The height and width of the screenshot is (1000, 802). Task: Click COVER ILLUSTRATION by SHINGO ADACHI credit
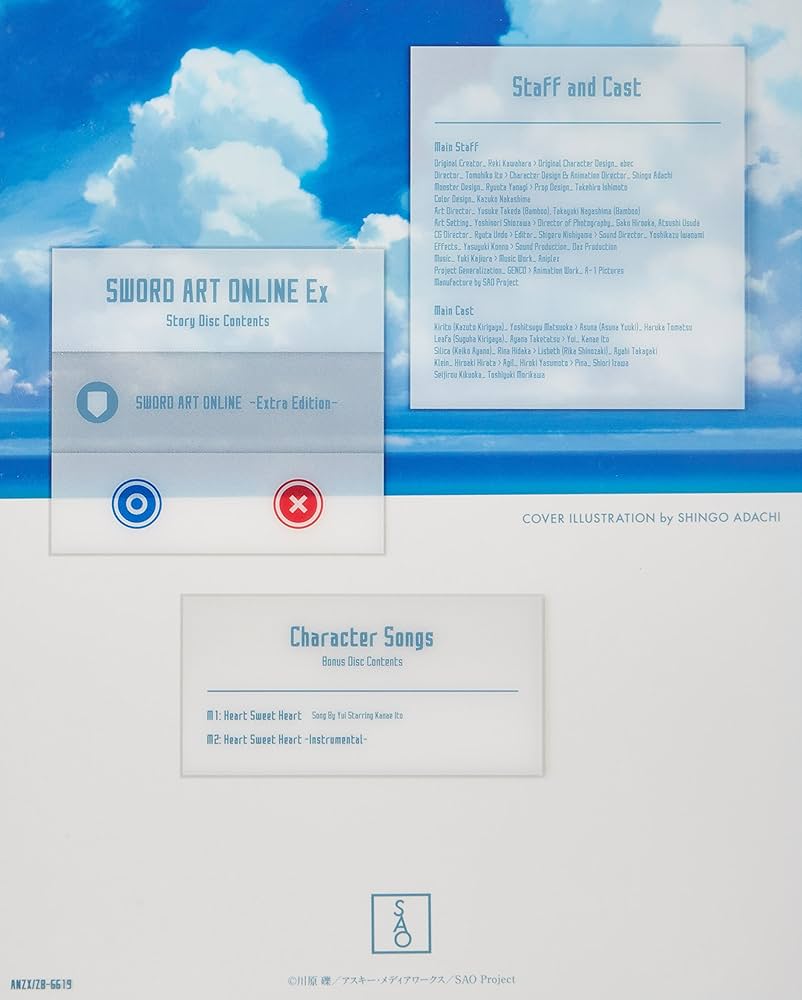[651, 518]
